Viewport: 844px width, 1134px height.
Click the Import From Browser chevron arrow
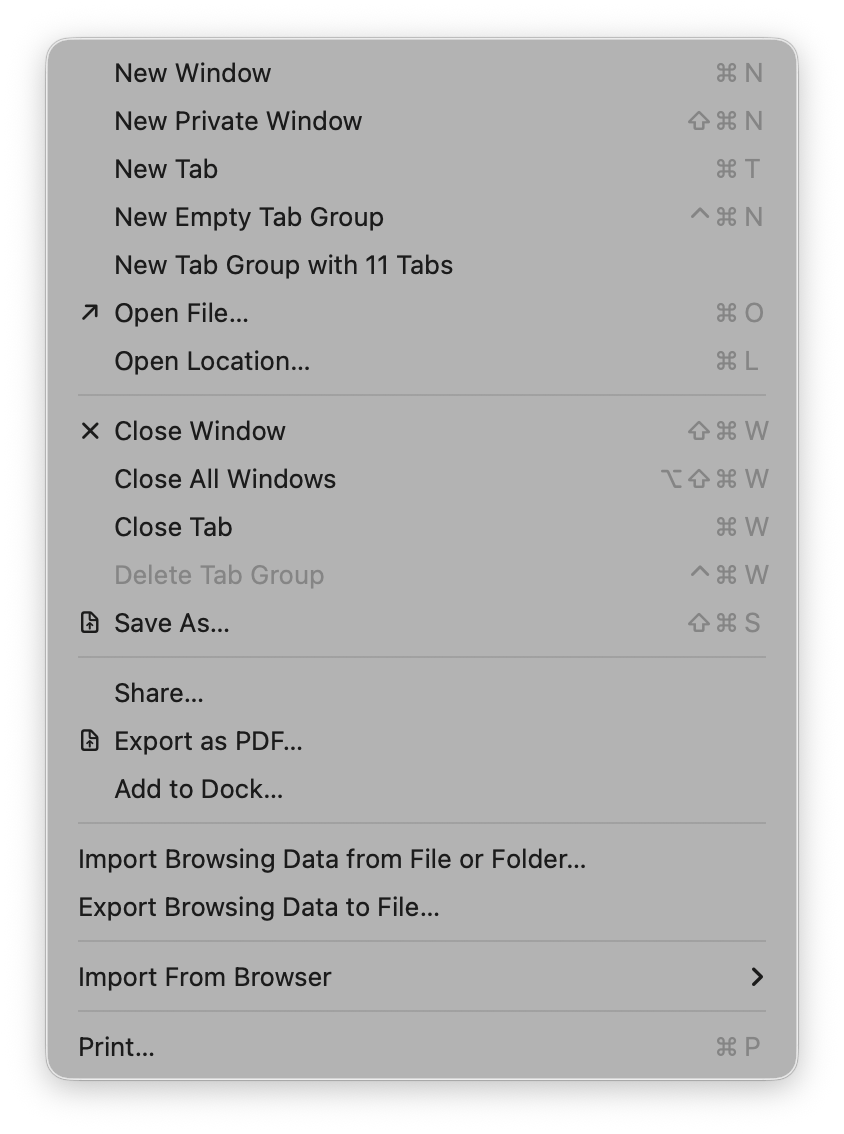coord(757,976)
